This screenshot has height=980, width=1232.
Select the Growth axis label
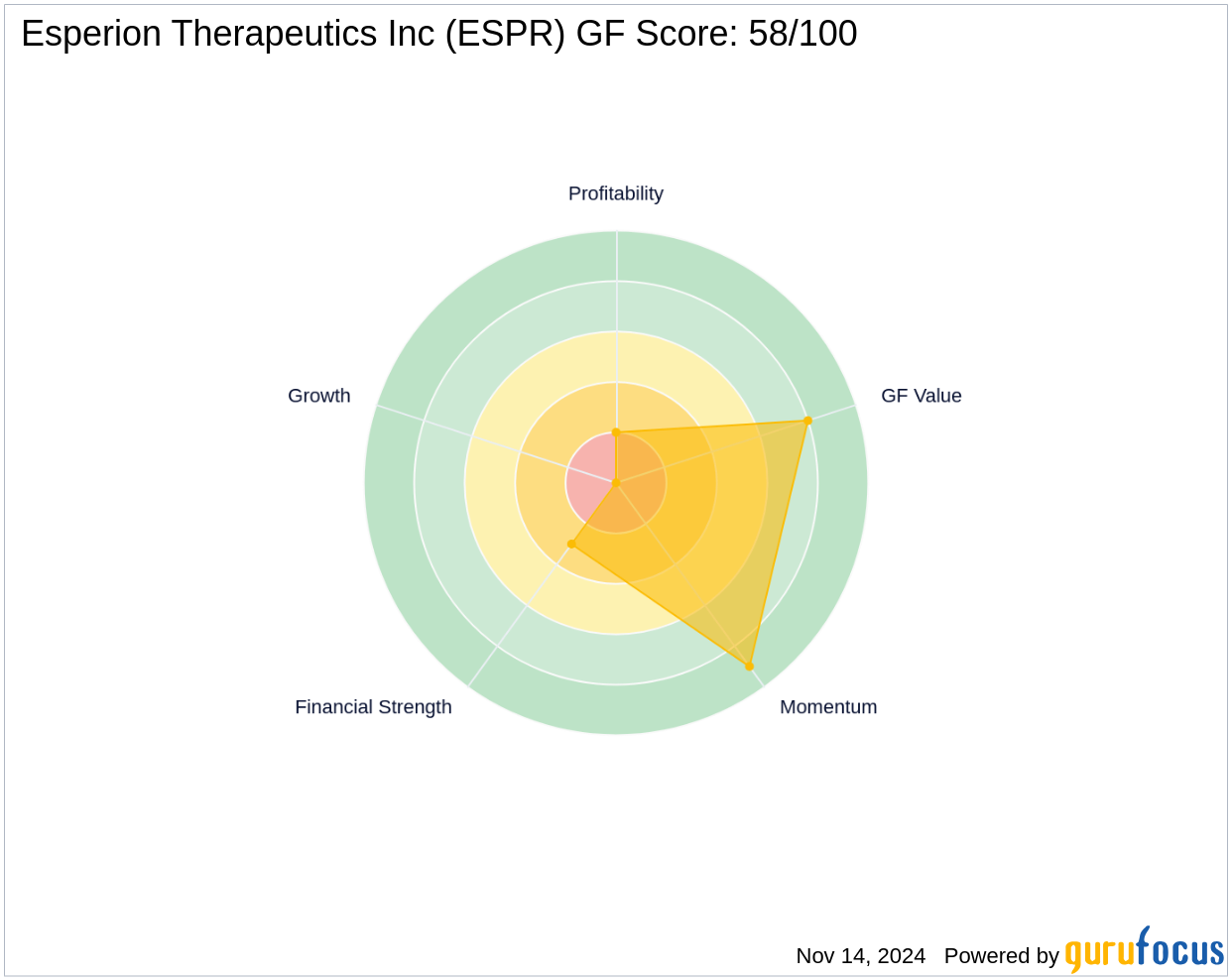[x=318, y=396]
